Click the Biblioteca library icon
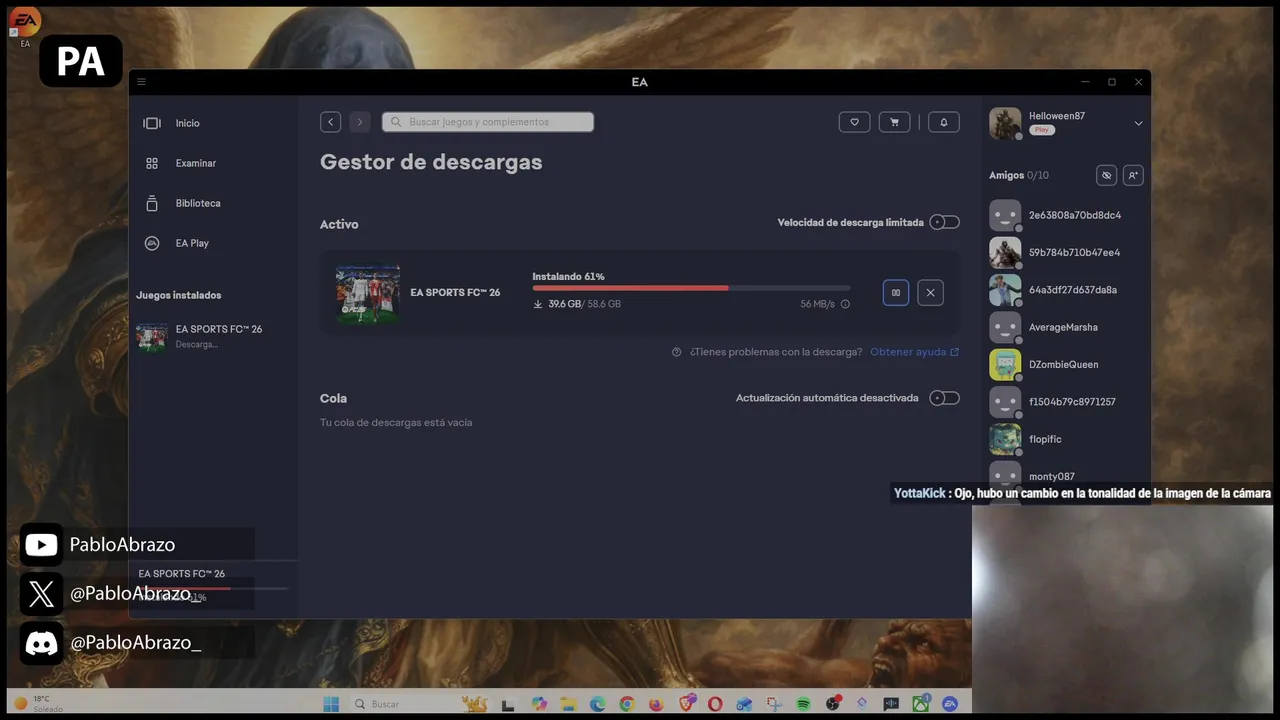 (x=152, y=203)
